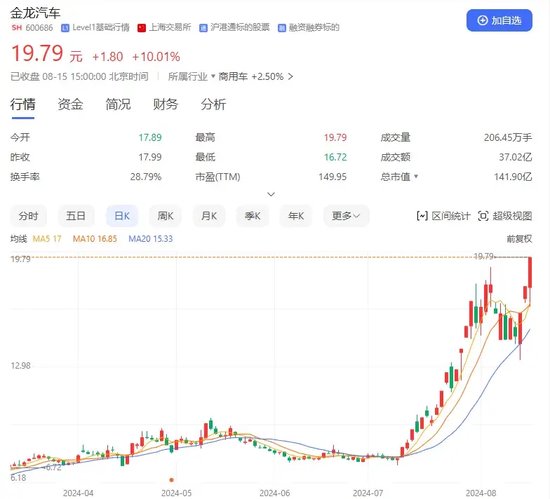
Task: Open the 所属行业 dropdown arrow
Action: tap(213, 76)
